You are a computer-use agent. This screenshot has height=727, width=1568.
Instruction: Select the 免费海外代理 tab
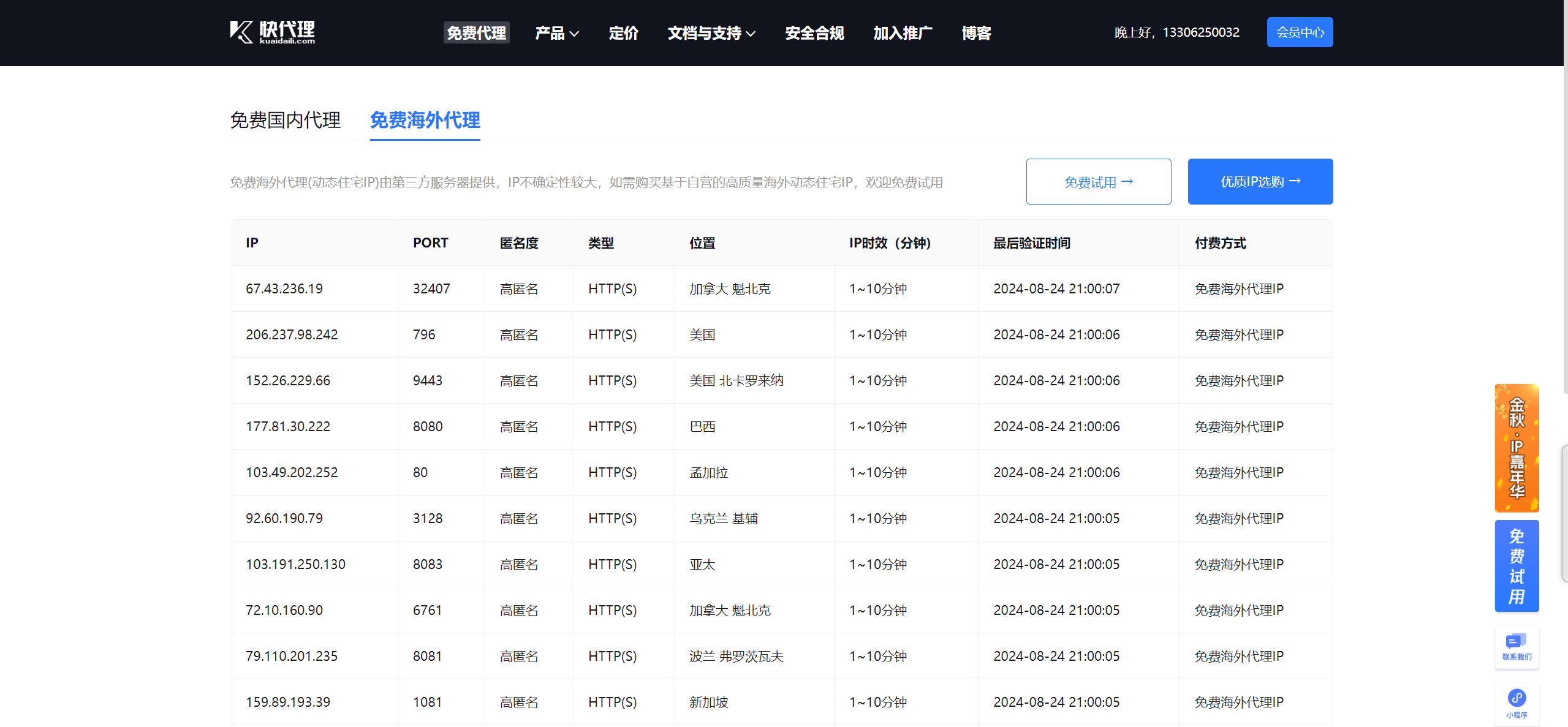tap(425, 120)
